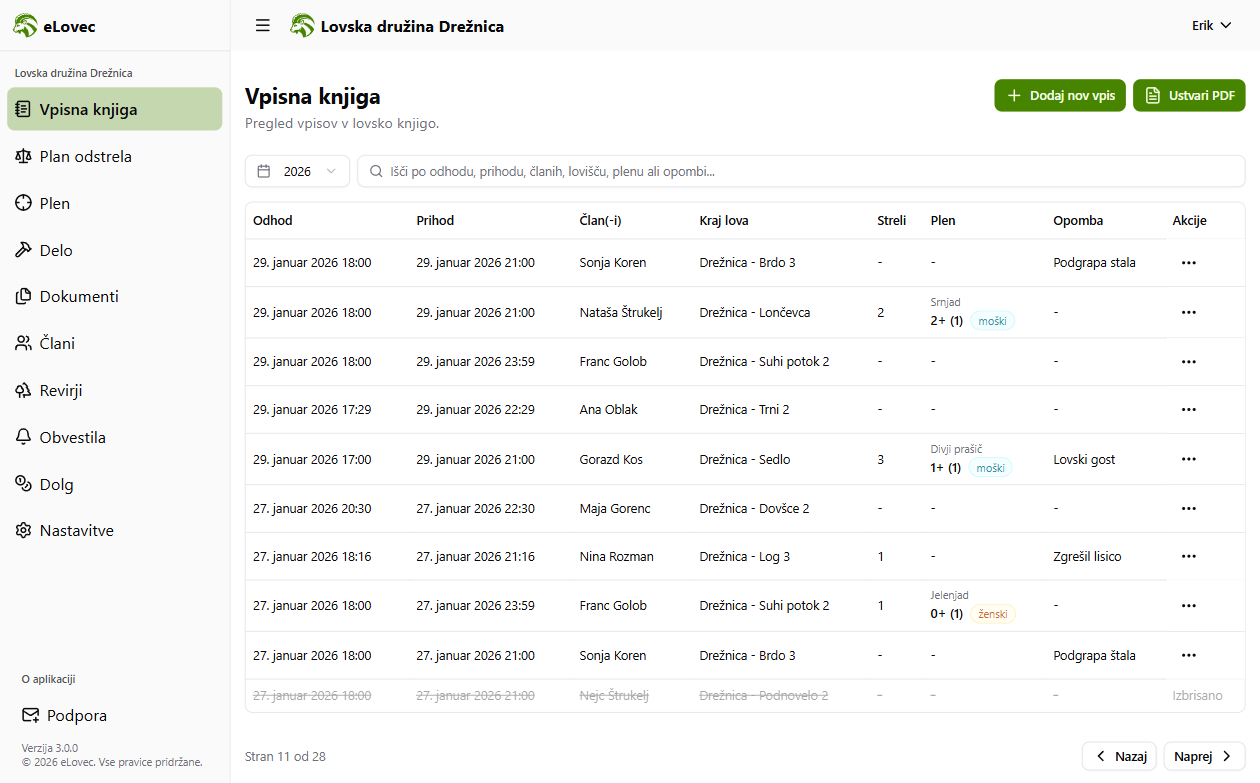This screenshot has height=783, width=1260.
Task: Open actions dropdown for Maja Gorenc row
Action: click(x=1188, y=508)
